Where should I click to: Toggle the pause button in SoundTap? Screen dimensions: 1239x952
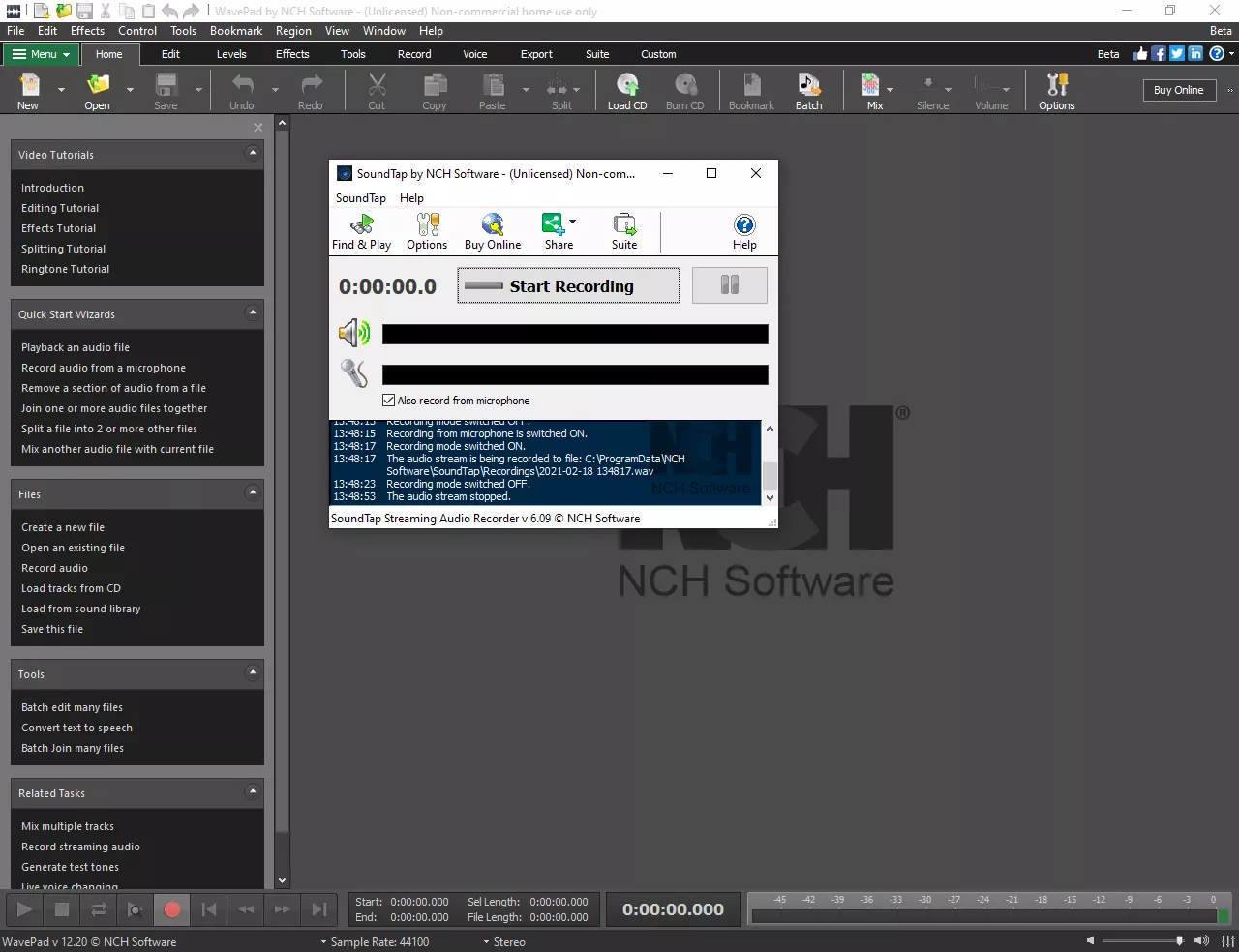click(730, 285)
